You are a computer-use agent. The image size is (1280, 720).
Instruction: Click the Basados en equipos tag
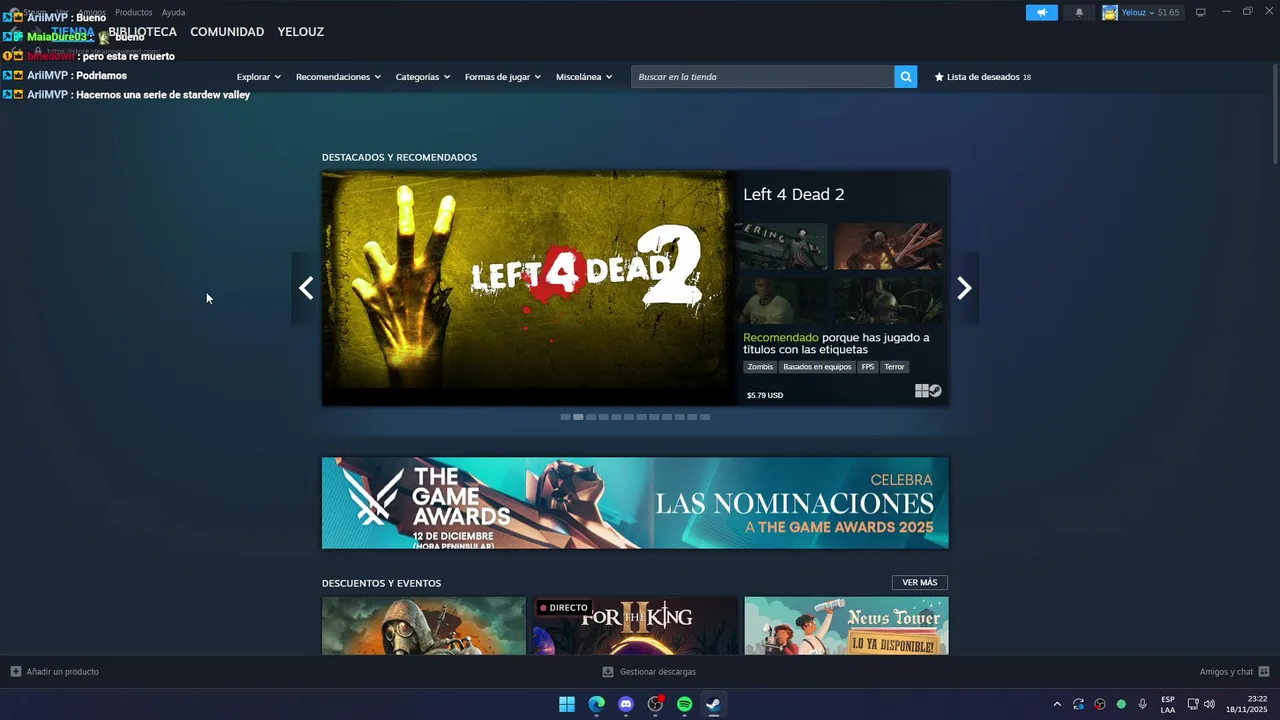(x=817, y=367)
